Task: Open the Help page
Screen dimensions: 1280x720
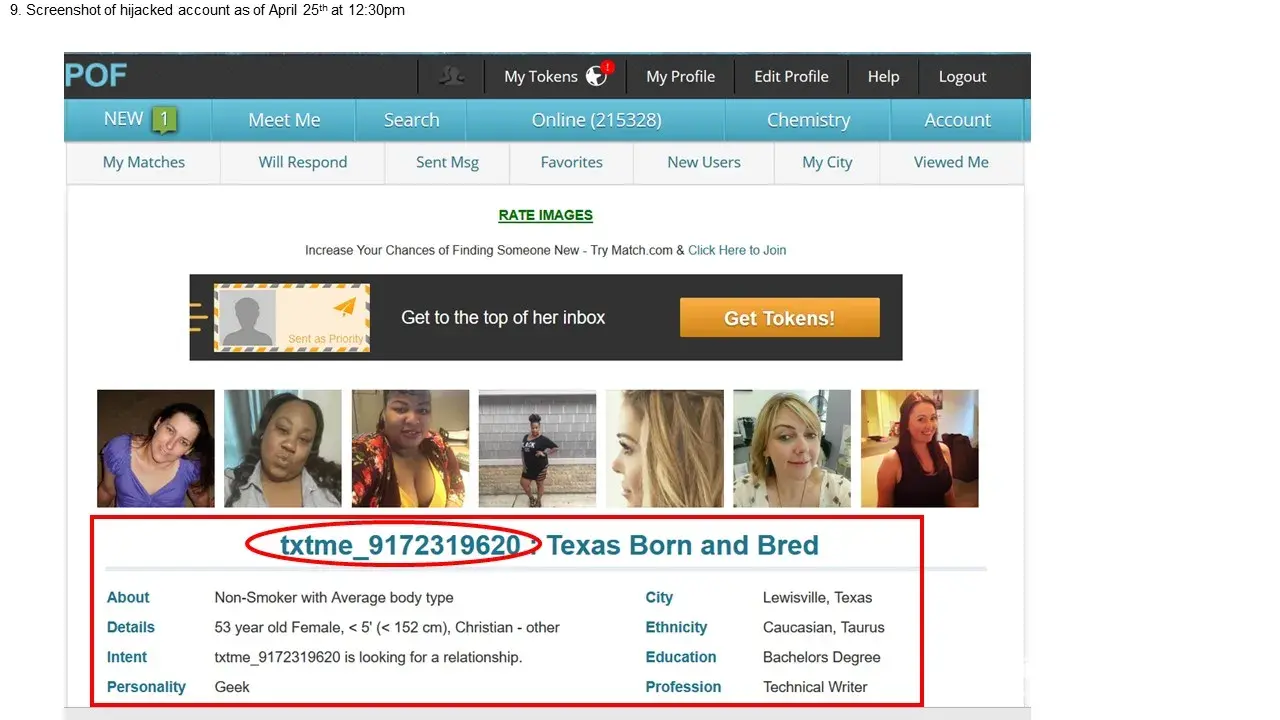Action: (x=883, y=76)
